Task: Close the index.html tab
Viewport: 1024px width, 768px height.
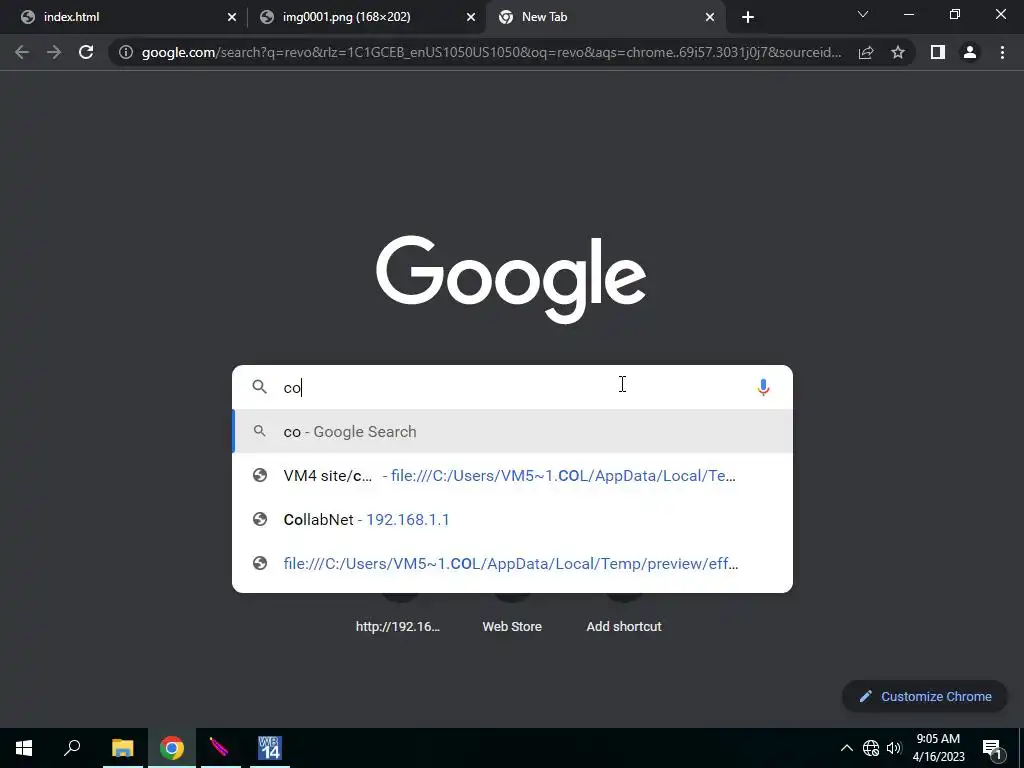Action: (232, 17)
